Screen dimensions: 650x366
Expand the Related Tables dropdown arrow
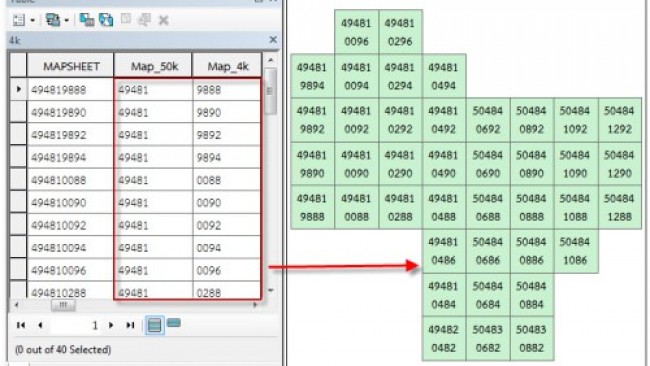66,20
